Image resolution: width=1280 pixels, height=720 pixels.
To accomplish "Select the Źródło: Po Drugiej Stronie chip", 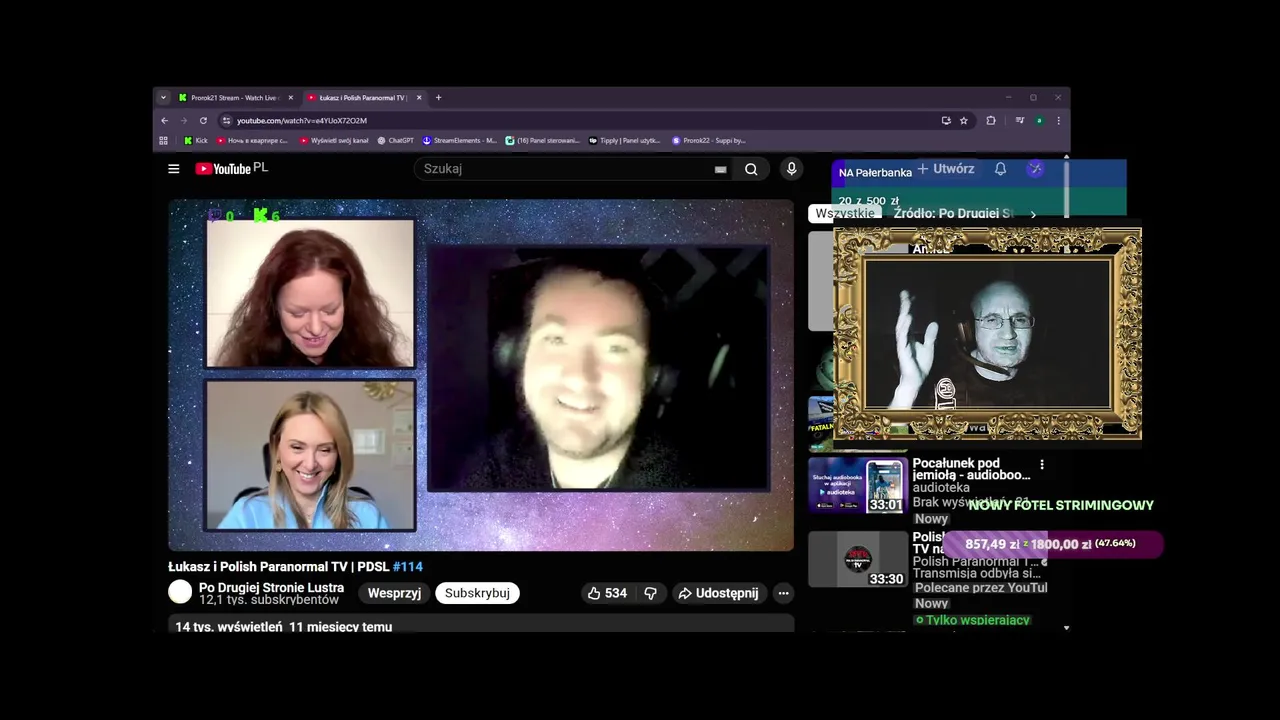I will 953,214.
